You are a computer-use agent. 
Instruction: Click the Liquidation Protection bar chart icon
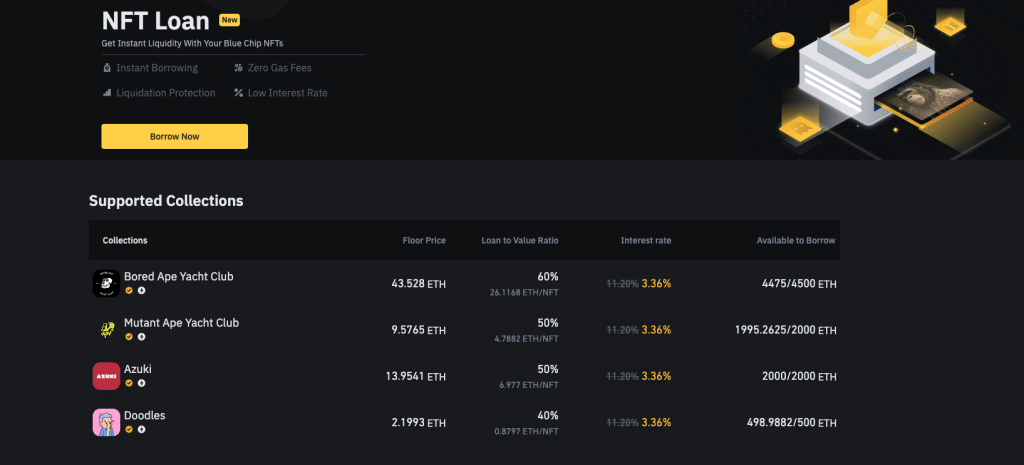click(x=107, y=93)
